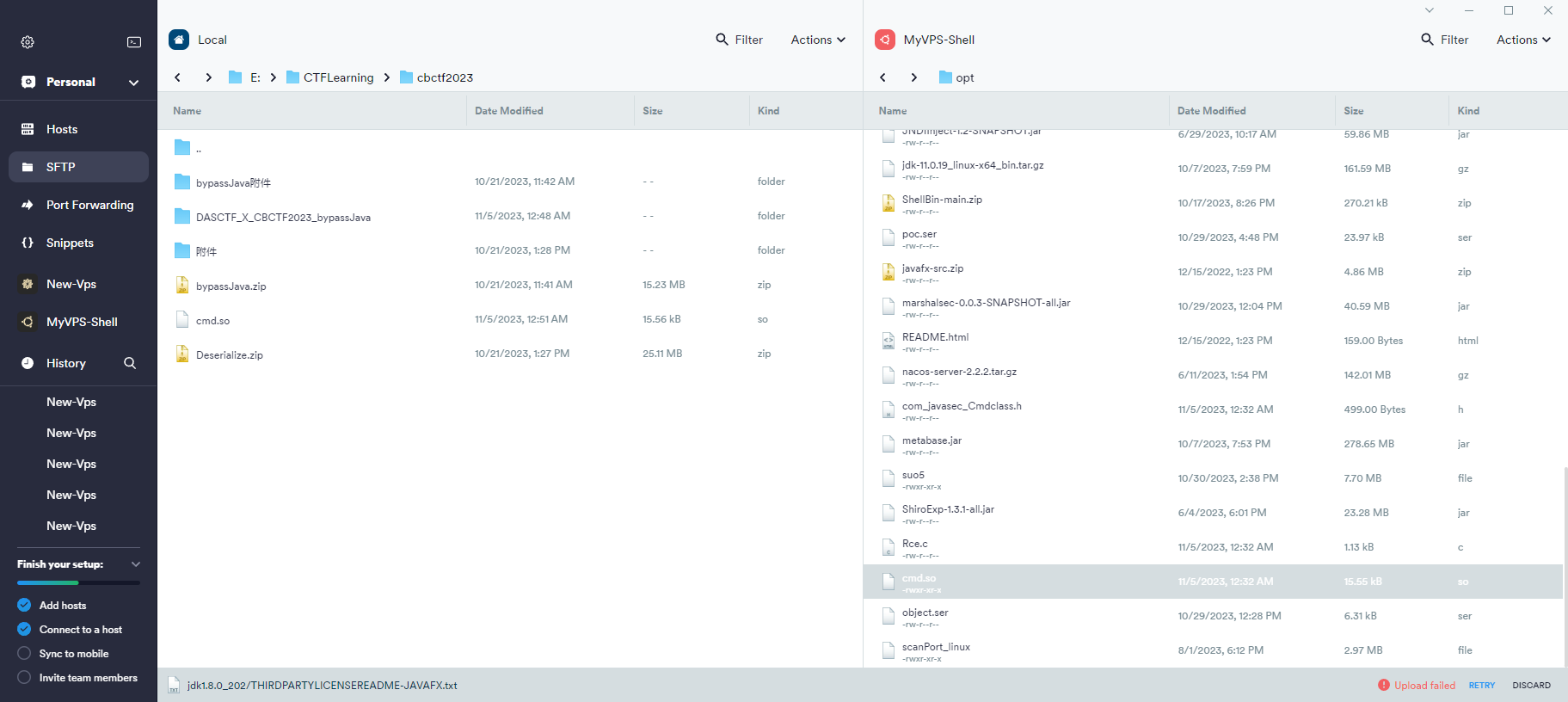Image resolution: width=1568 pixels, height=702 pixels.
Task: Navigate to E: drive breadcrumb
Action: point(245,77)
